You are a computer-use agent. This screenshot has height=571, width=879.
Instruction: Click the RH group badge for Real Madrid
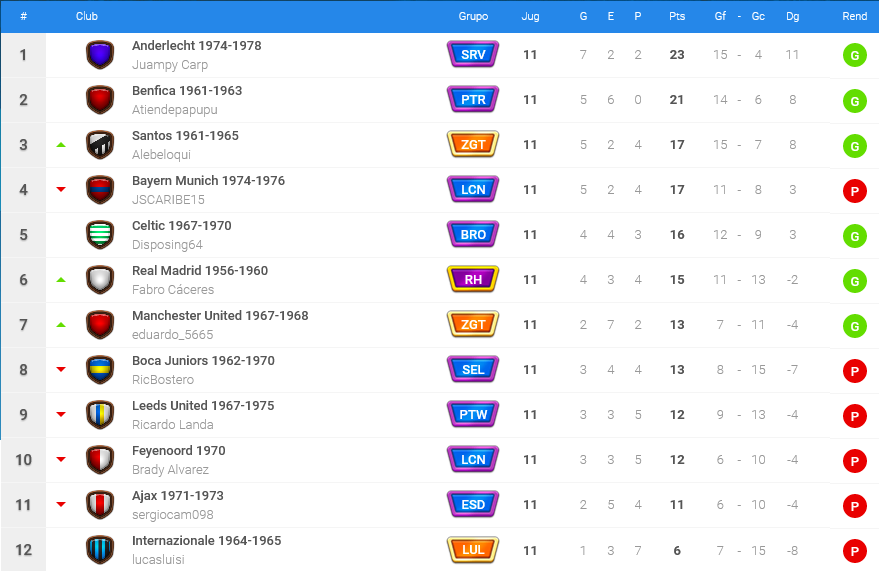point(473,279)
